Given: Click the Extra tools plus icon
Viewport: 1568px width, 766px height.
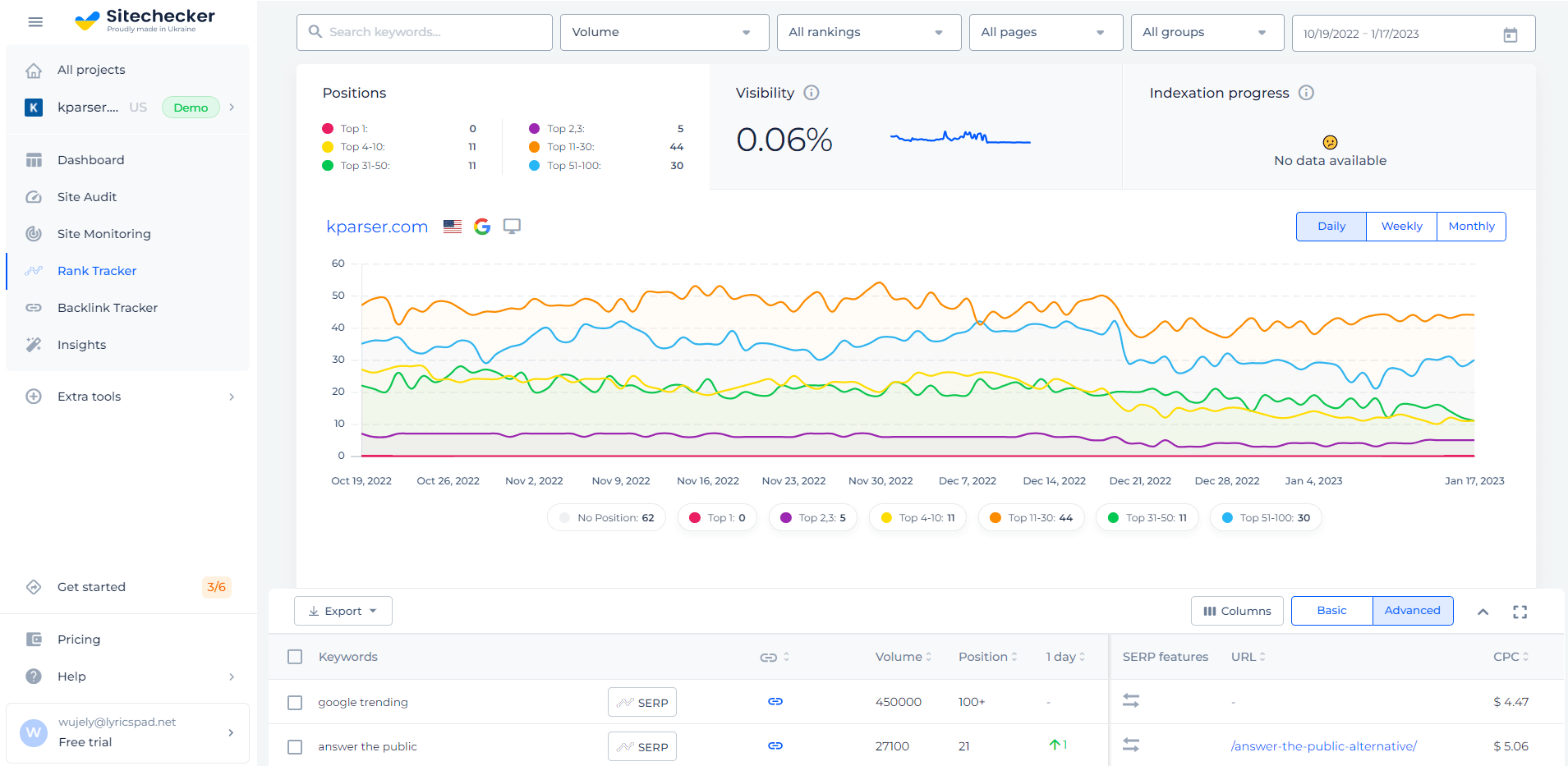Looking at the screenshot, I should [x=34, y=397].
